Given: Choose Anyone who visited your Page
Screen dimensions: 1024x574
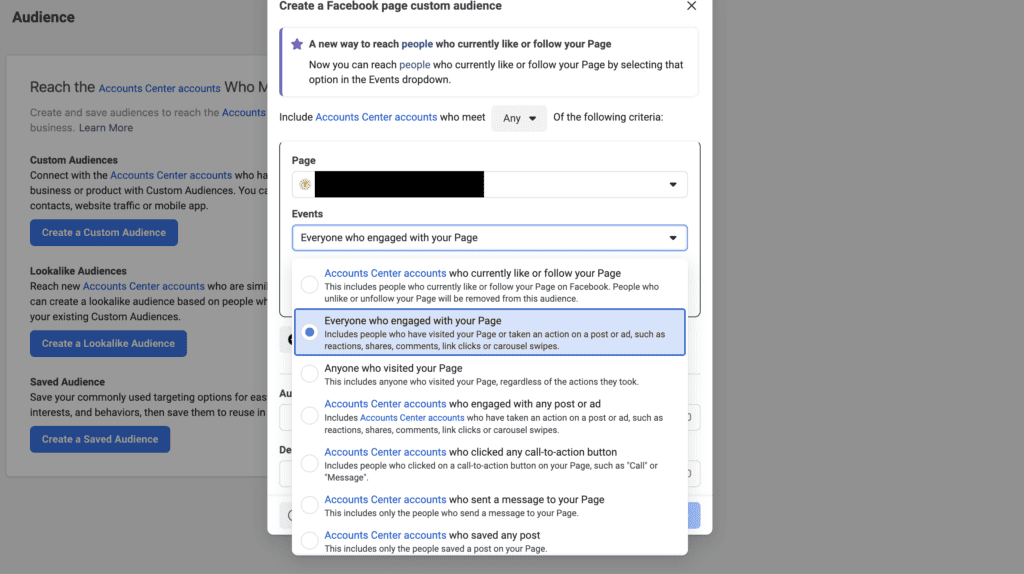Looking at the screenshot, I should point(489,374).
